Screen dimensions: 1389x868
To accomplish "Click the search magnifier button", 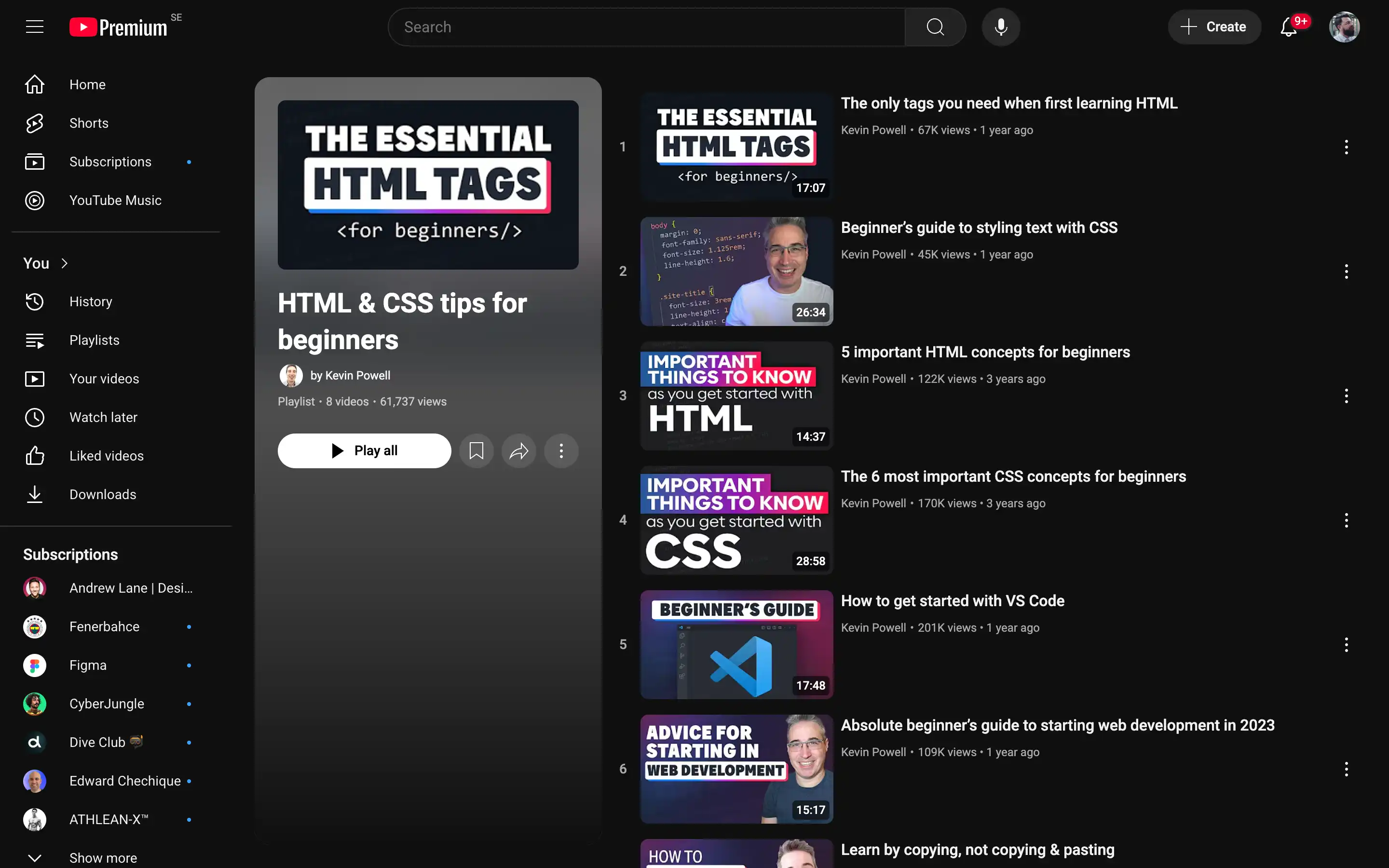I will (935, 27).
